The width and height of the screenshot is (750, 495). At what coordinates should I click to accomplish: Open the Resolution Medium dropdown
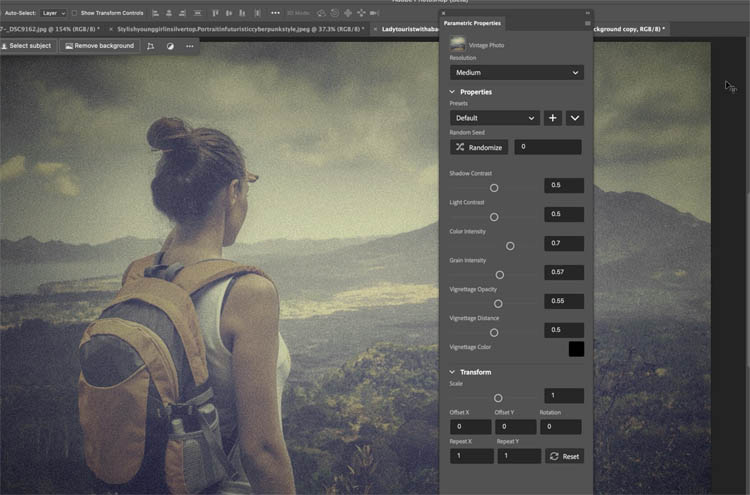point(517,73)
